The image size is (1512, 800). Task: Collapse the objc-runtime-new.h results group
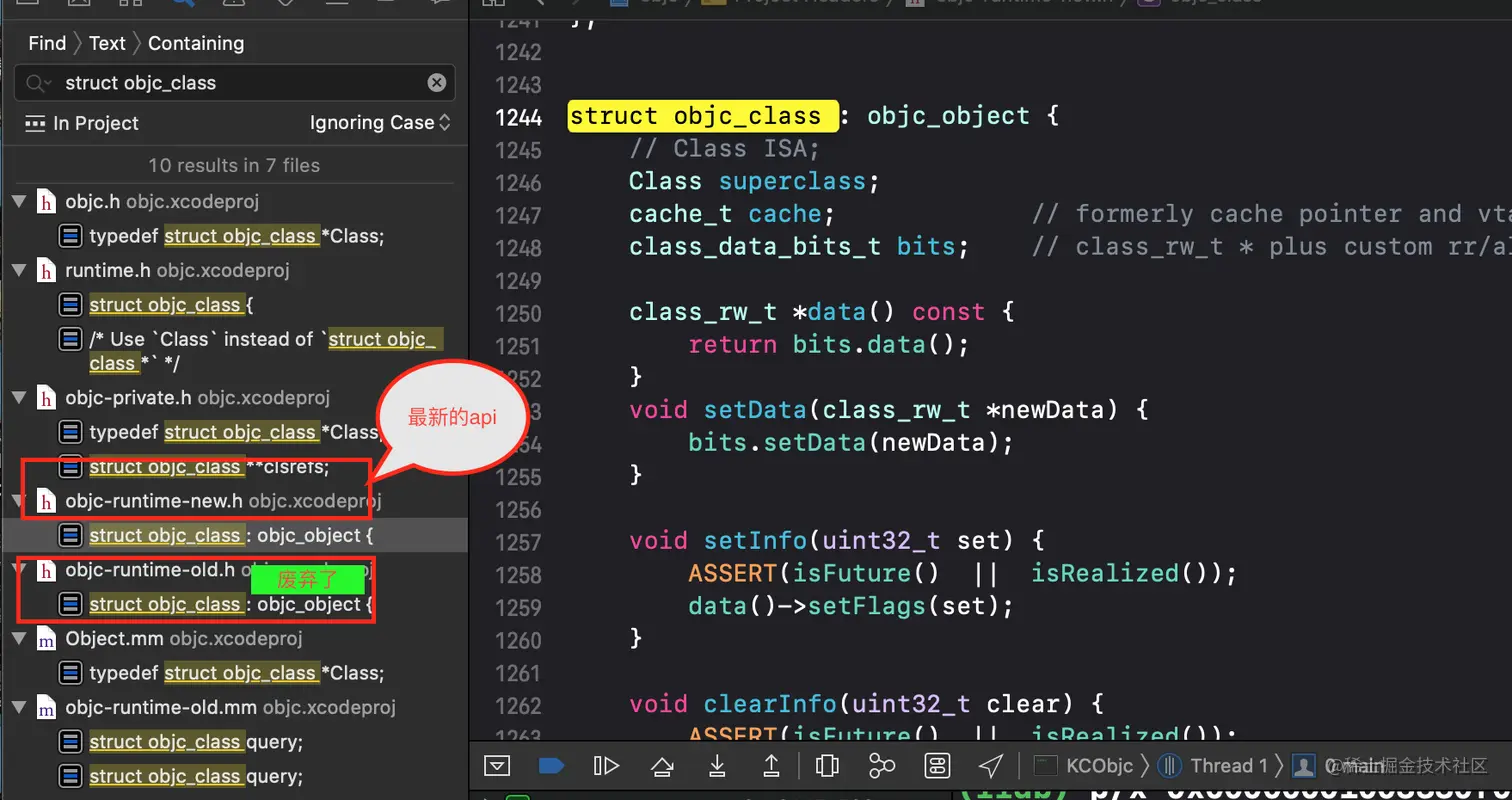coord(18,500)
